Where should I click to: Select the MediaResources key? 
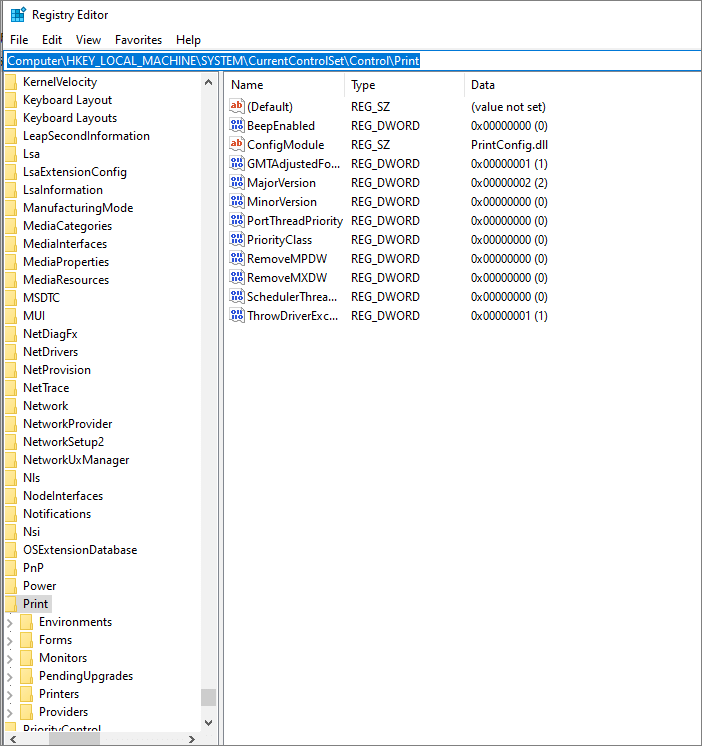pos(66,280)
